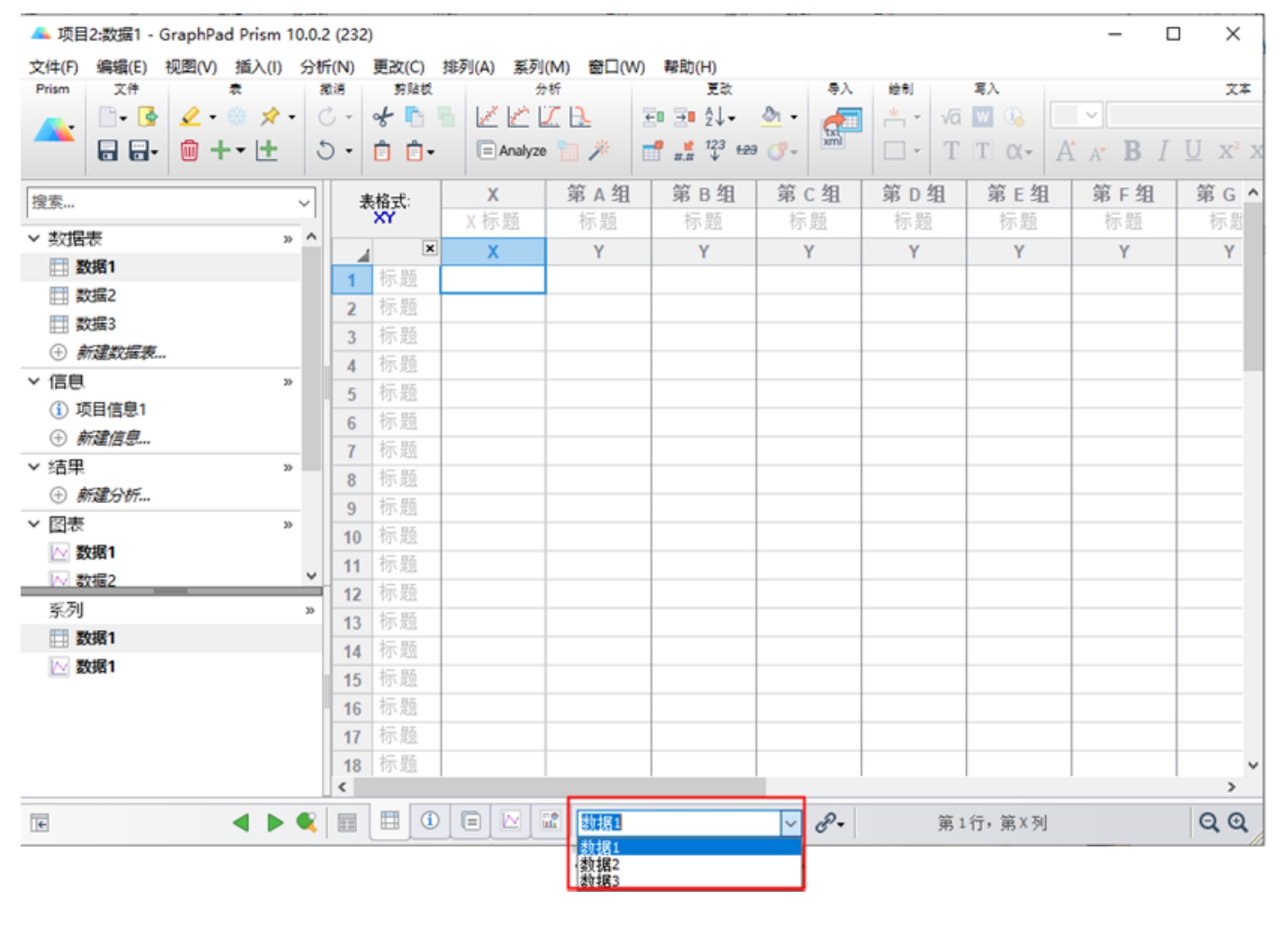Collapse the 信息 section in navigator
The width and height of the screenshot is (1288, 925).
[x=34, y=382]
